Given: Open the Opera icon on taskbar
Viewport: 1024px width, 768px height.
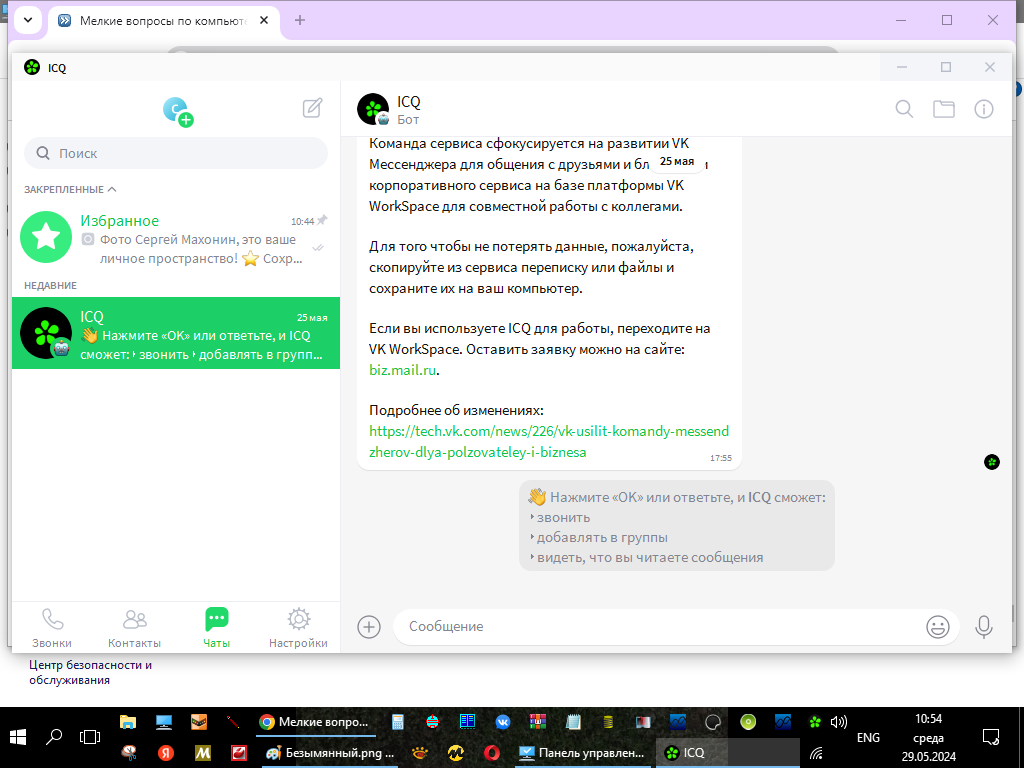Looking at the screenshot, I should [x=492, y=753].
